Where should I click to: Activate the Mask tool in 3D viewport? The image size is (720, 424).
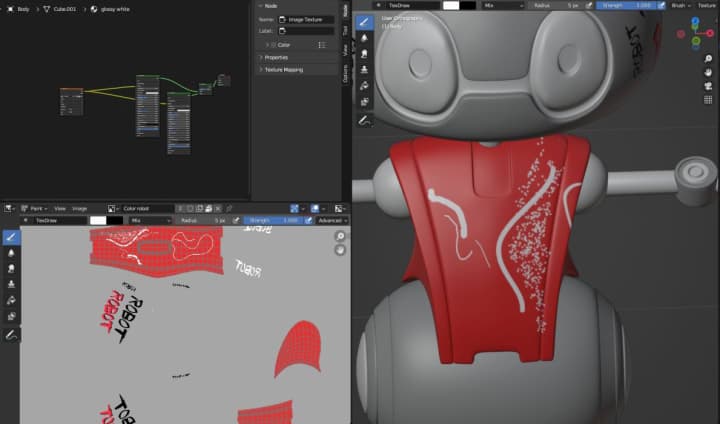click(x=365, y=101)
